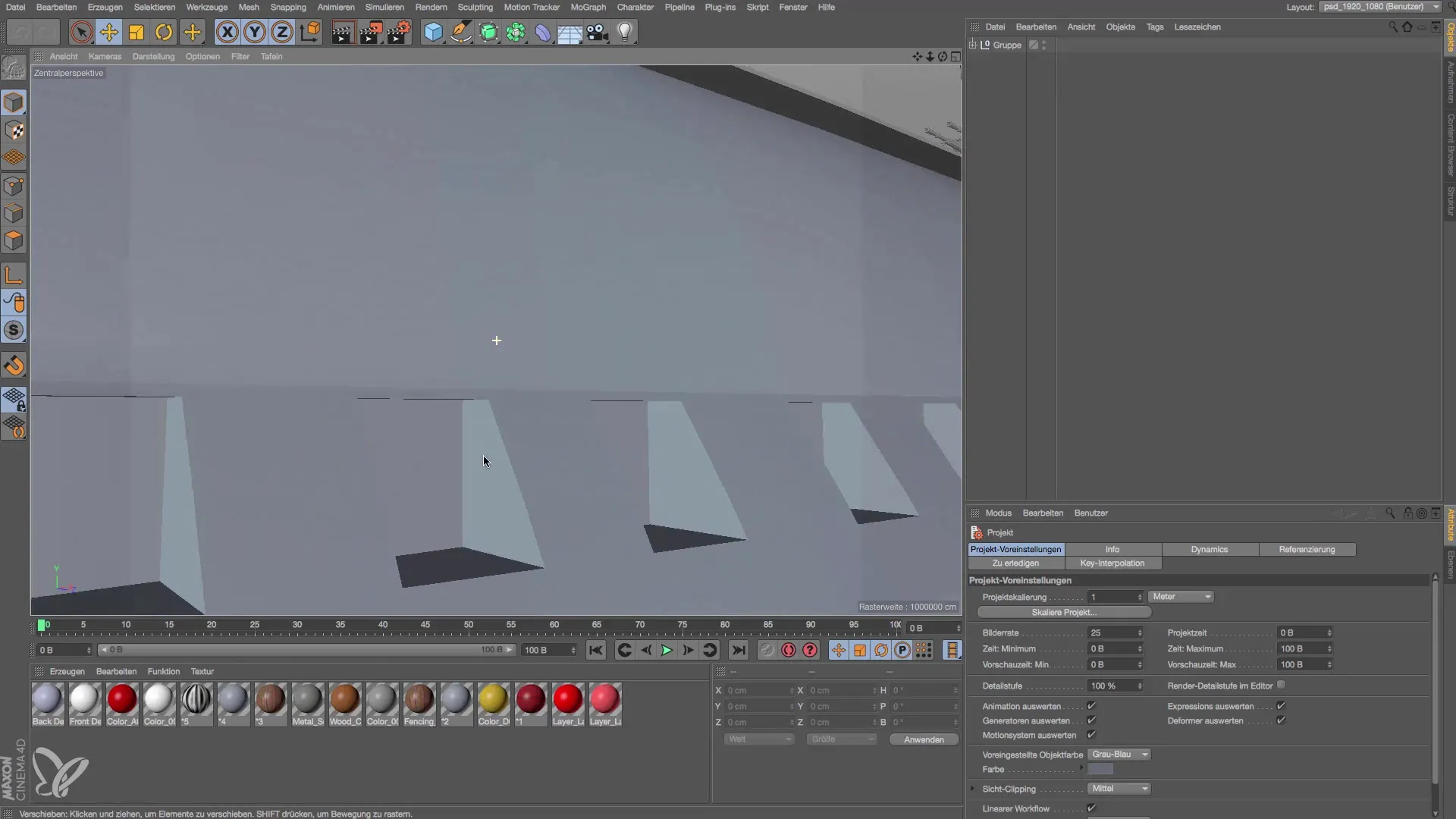Toggle Y axis lock

[x=255, y=33]
